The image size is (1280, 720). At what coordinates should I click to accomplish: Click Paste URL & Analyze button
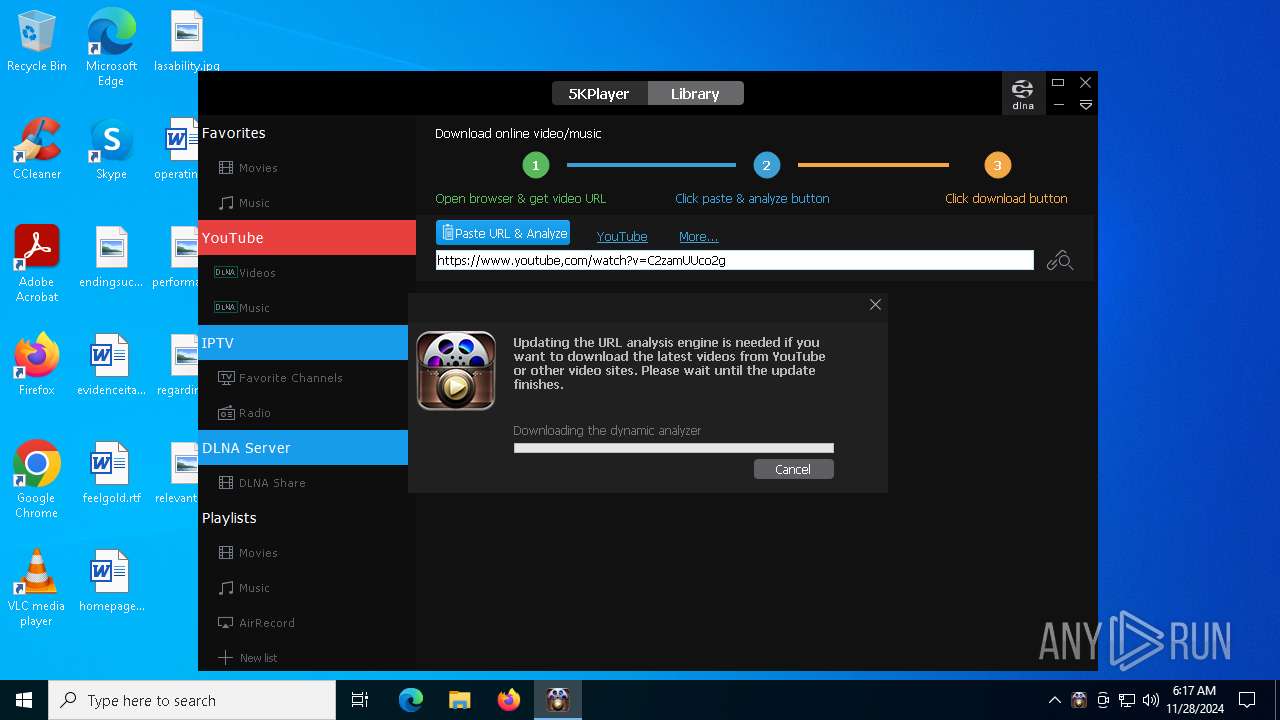(503, 233)
